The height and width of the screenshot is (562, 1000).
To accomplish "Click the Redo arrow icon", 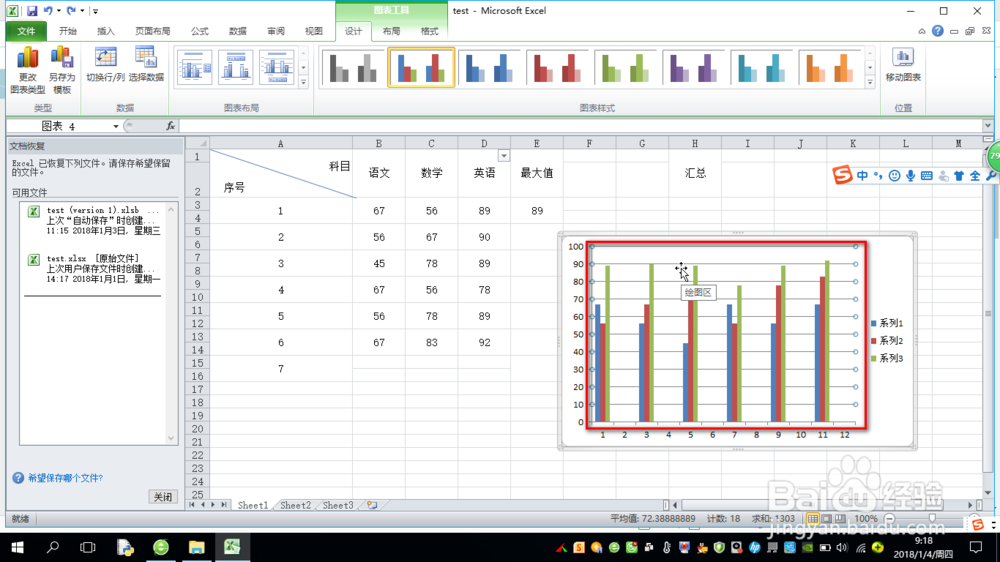I will pos(71,11).
